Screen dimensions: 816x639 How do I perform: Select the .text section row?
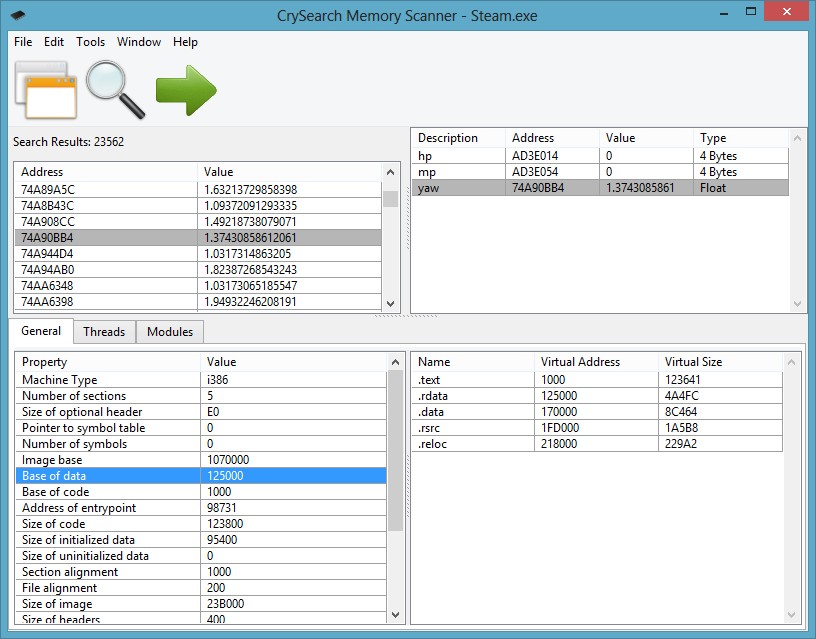click(597, 380)
